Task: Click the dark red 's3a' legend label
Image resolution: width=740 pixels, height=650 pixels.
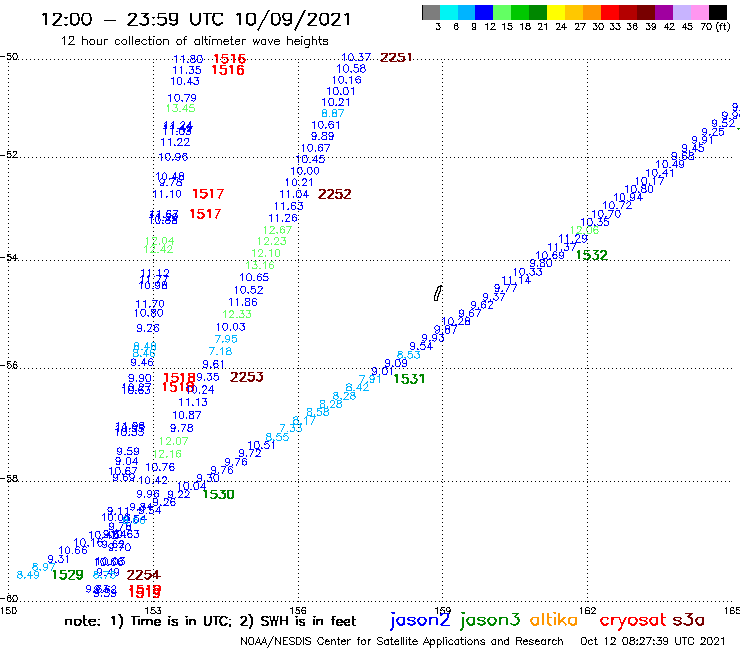Action: [x=688, y=621]
